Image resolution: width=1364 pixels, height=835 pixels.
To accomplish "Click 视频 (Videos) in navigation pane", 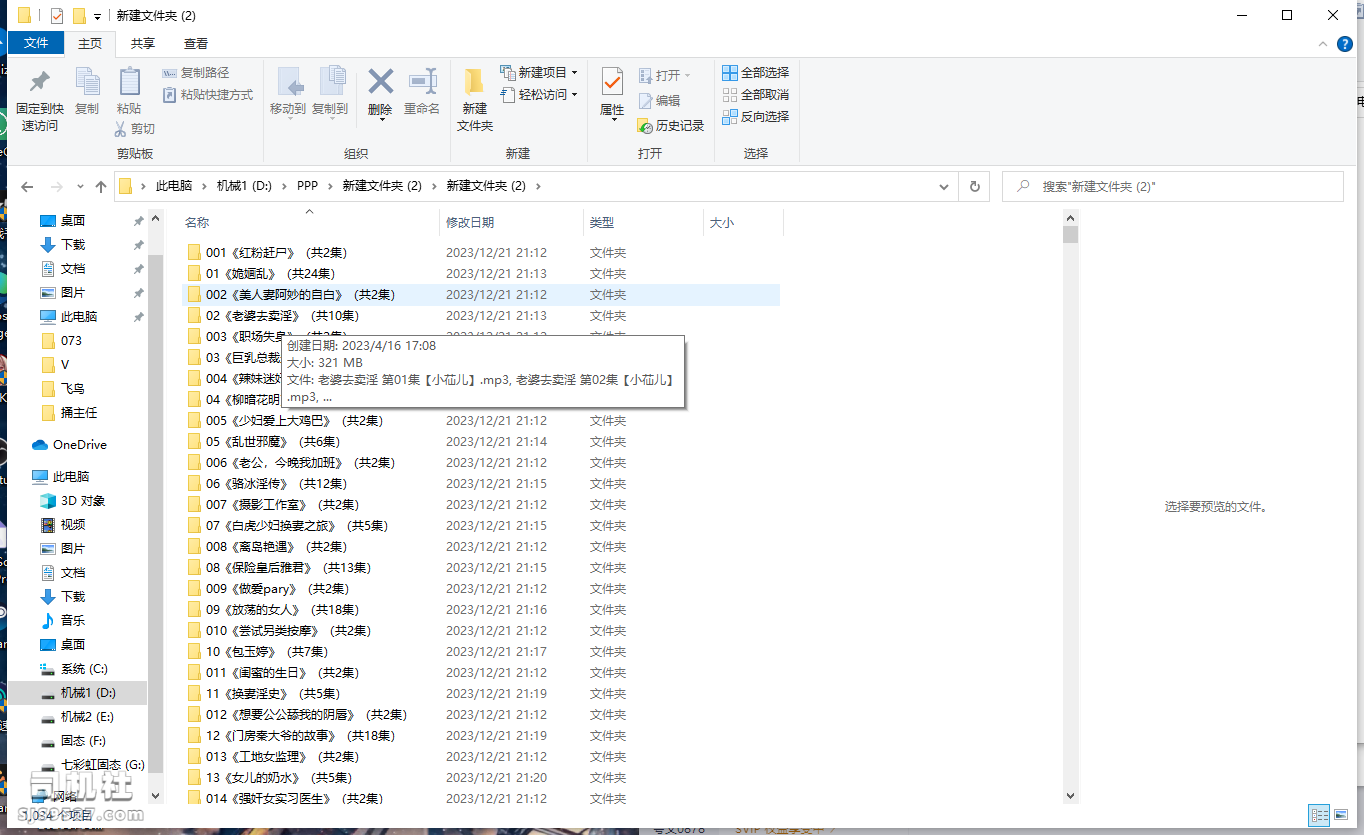I will 62,525.
